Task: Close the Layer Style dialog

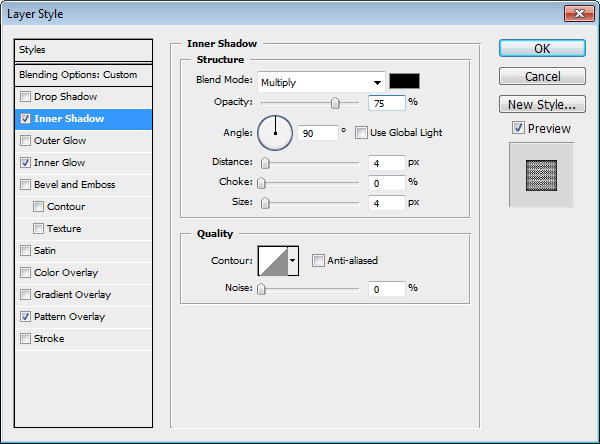Action: pyautogui.click(x=579, y=14)
